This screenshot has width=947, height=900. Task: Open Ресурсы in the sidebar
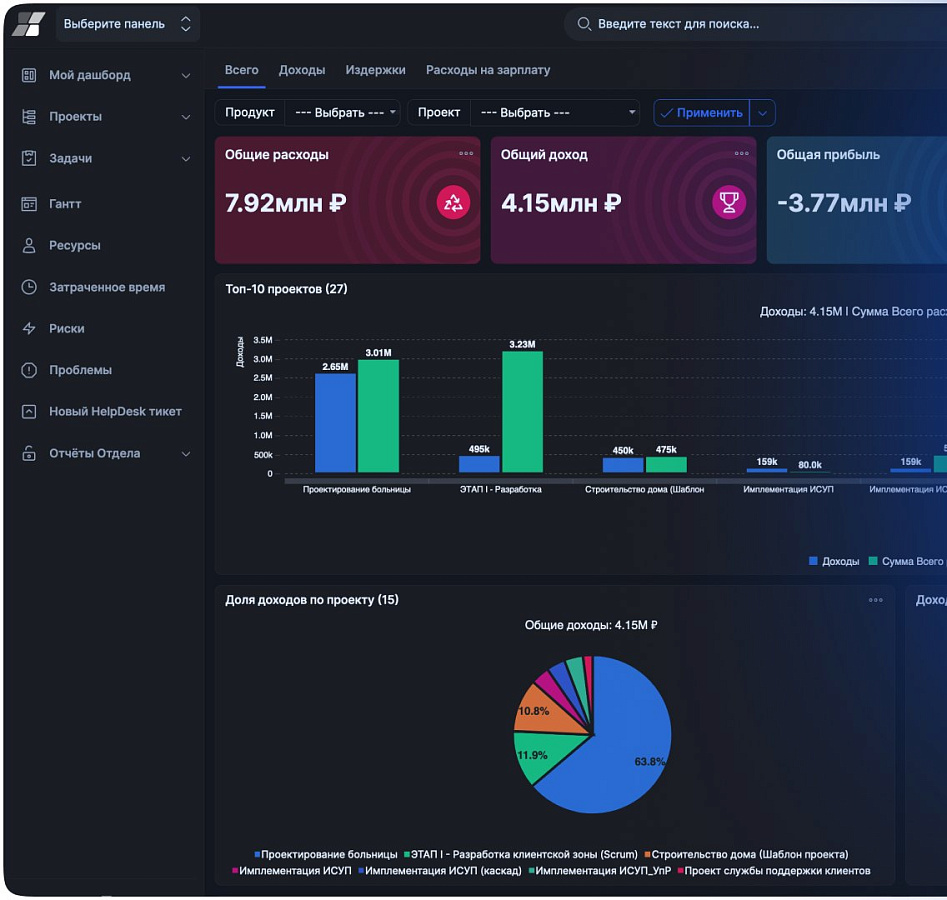tap(75, 245)
